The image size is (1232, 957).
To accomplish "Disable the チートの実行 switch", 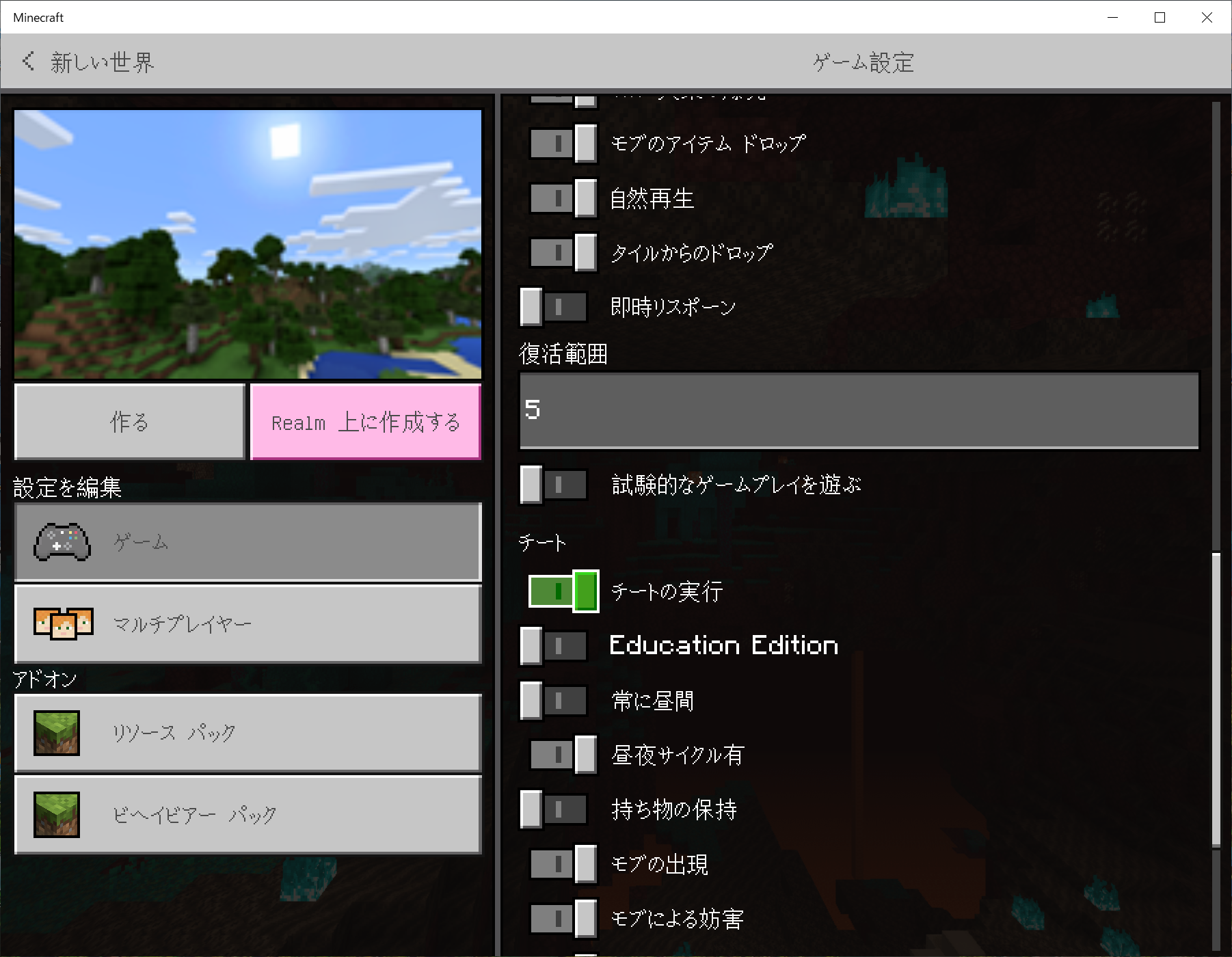I will pyautogui.click(x=564, y=591).
